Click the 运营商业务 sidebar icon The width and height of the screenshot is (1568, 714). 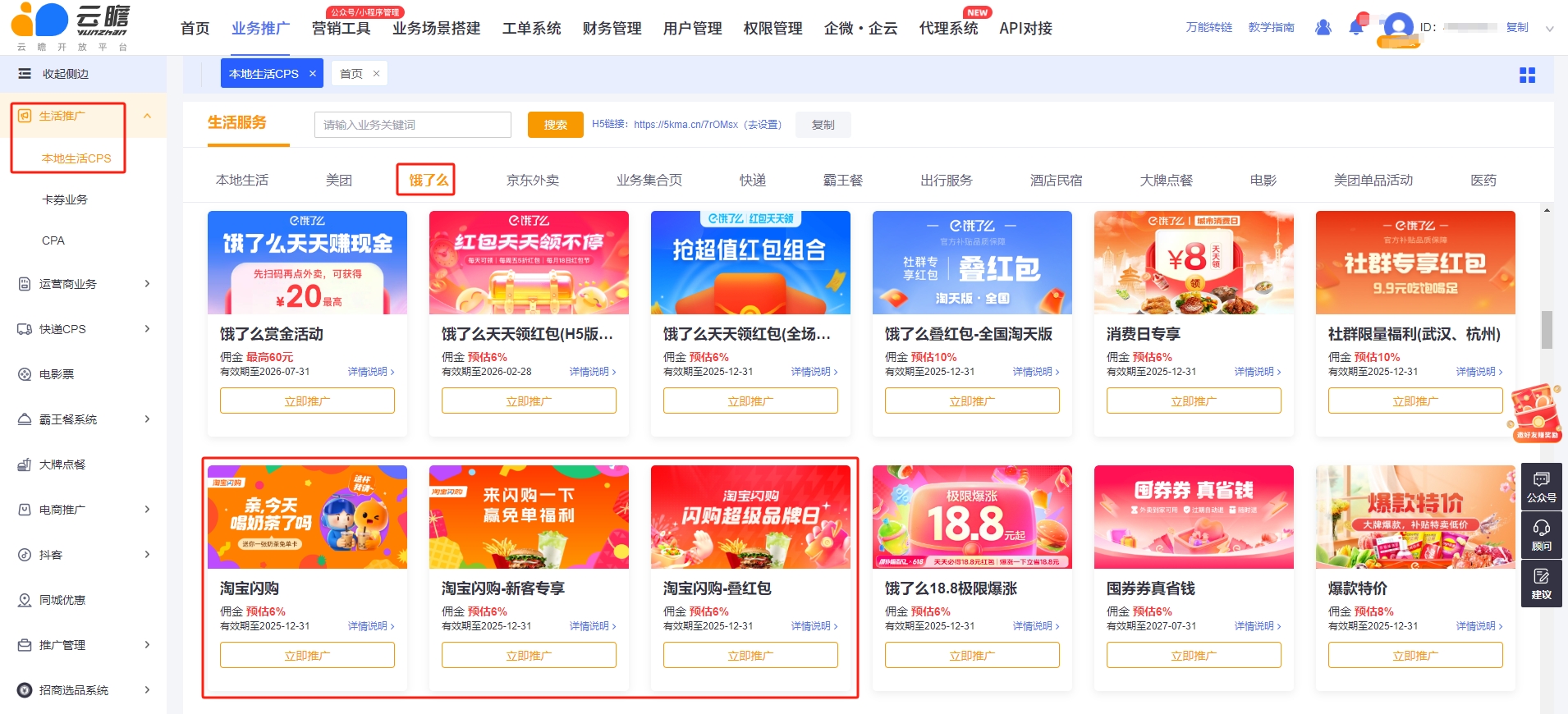click(x=25, y=284)
